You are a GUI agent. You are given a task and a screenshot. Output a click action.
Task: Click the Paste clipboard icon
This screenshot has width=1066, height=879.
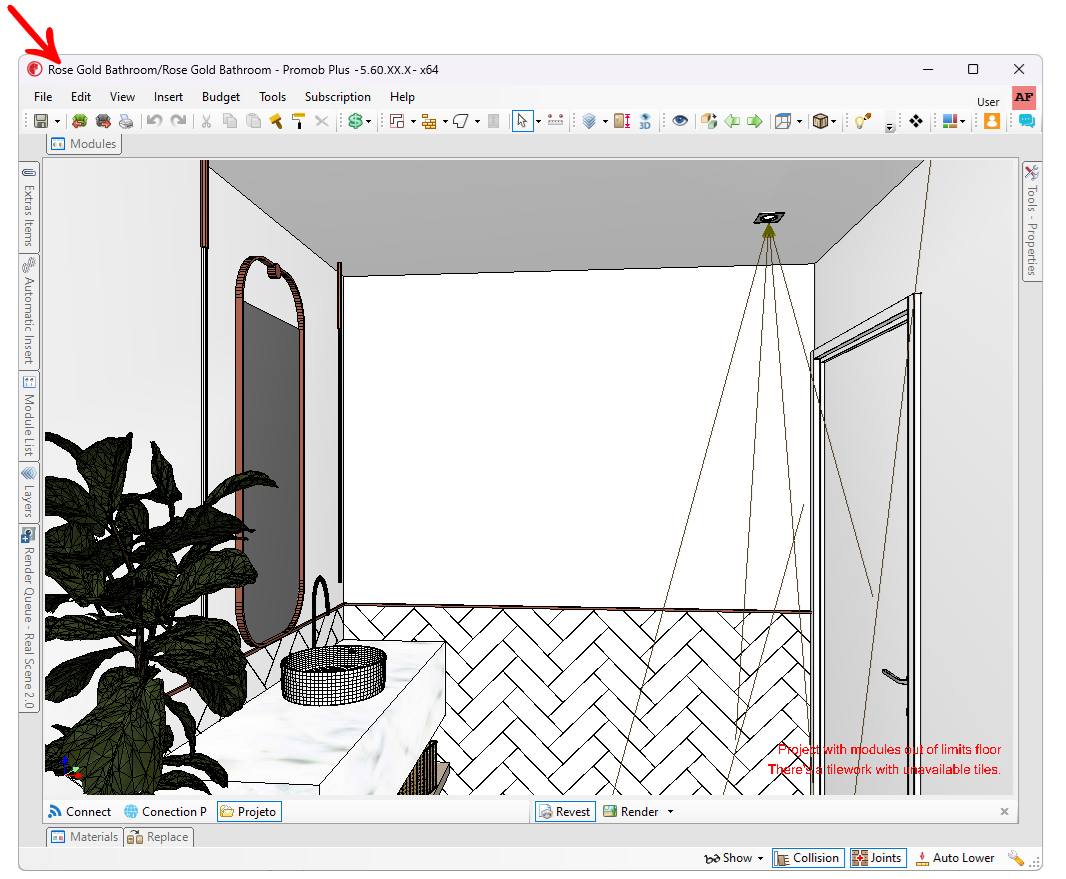coord(254,121)
